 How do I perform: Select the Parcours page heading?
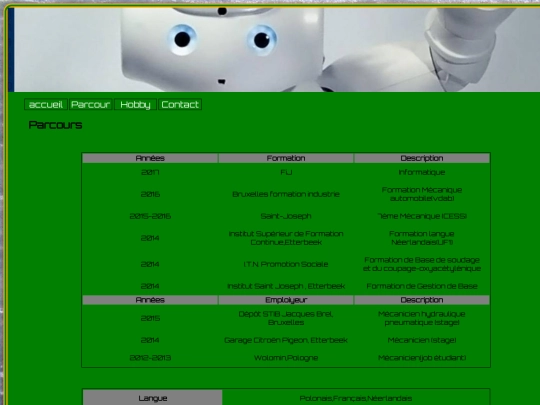click(x=55, y=125)
